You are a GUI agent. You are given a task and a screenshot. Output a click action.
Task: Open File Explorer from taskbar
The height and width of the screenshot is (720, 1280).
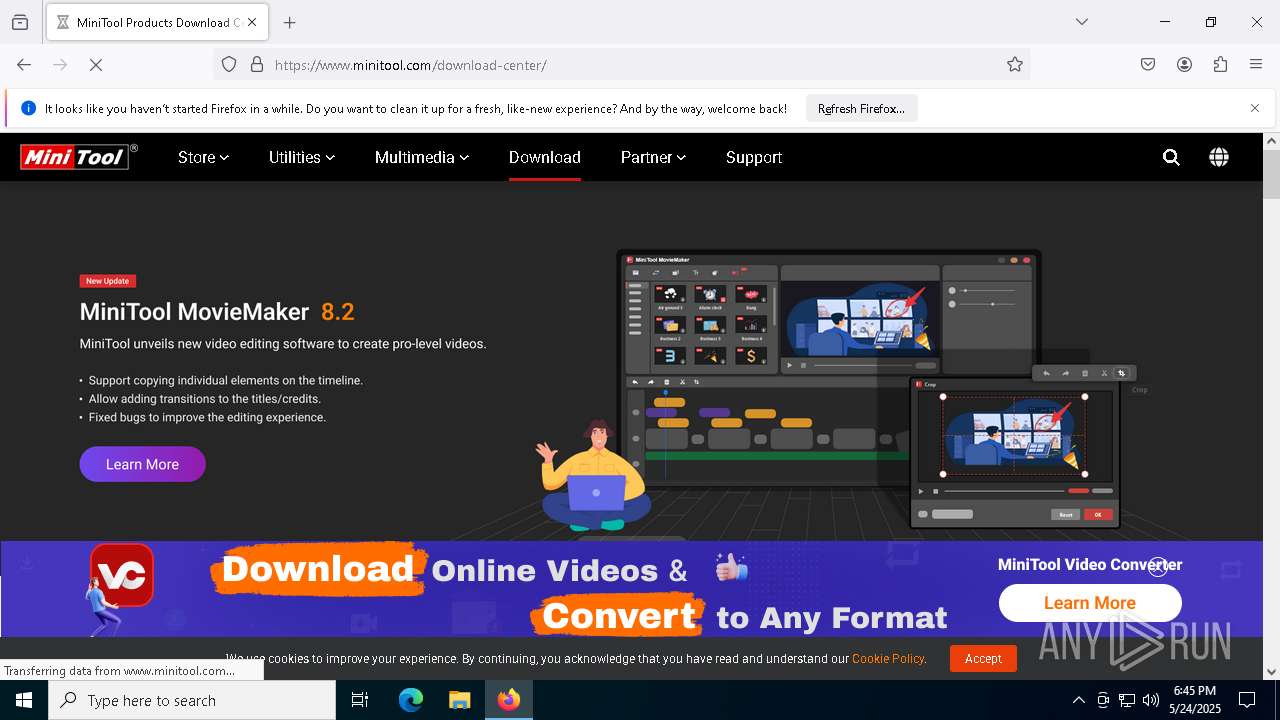pyautogui.click(x=459, y=700)
